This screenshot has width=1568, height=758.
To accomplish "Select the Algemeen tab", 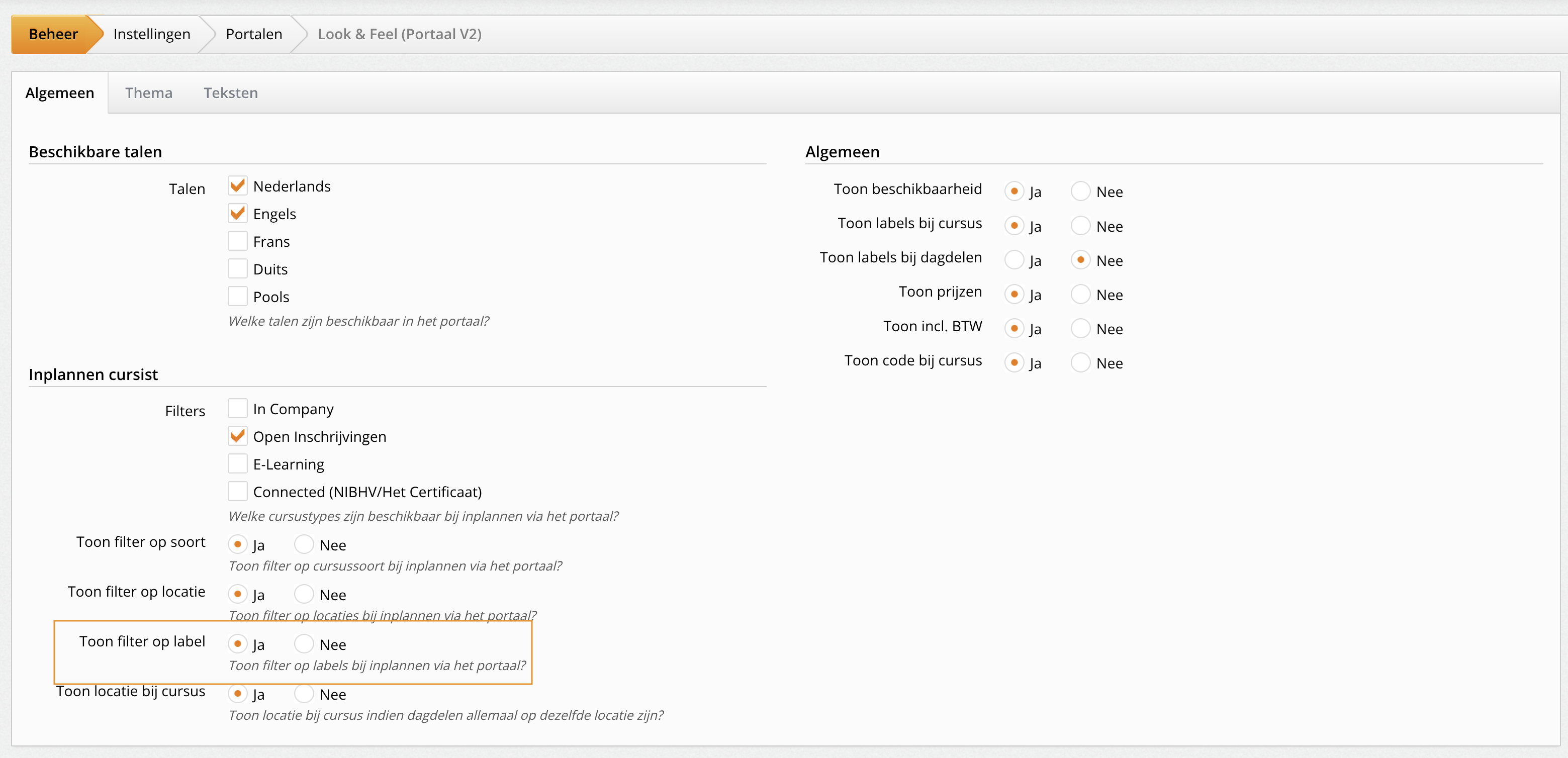I will click(60, 92).
